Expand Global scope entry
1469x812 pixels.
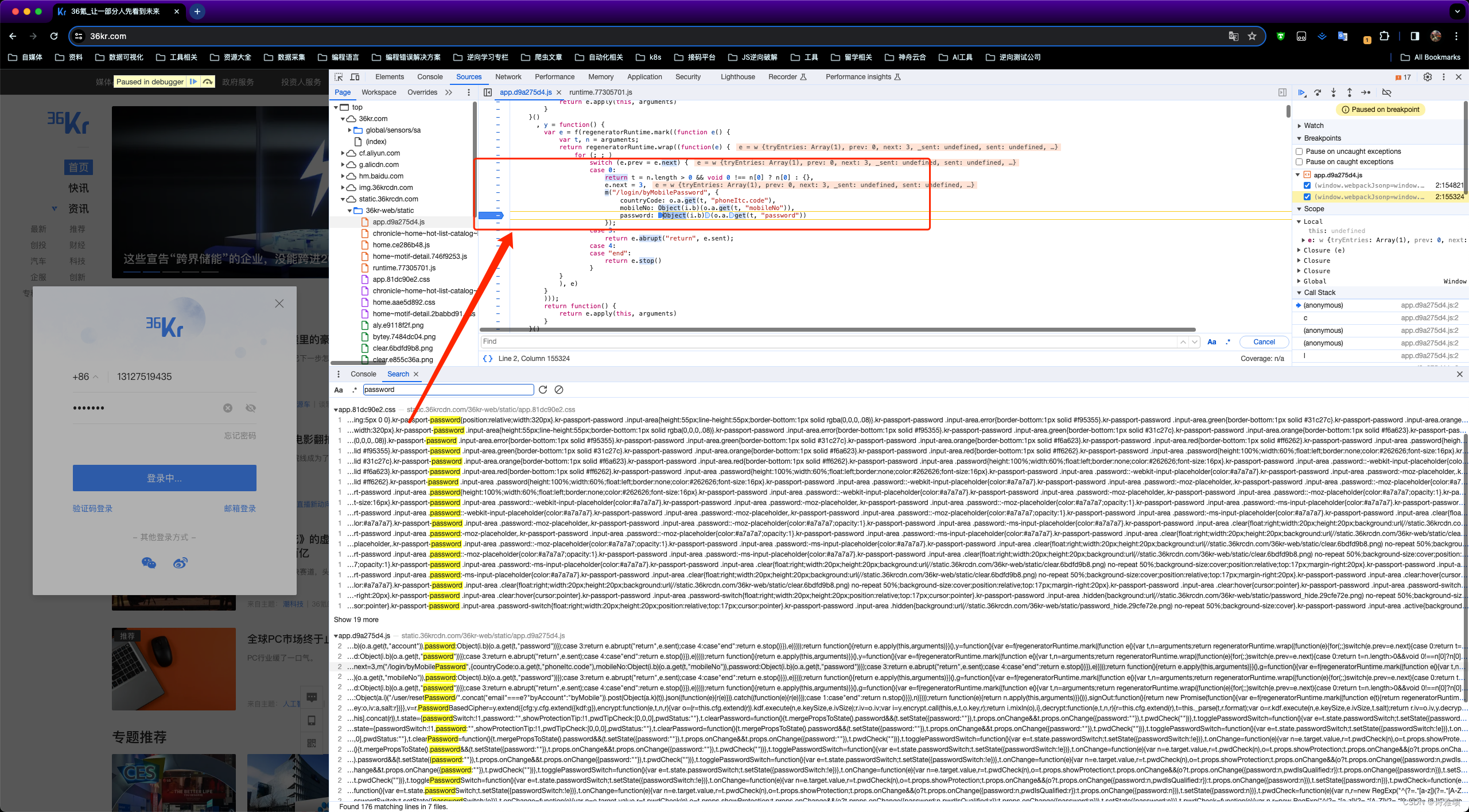tap(1300, 281)
